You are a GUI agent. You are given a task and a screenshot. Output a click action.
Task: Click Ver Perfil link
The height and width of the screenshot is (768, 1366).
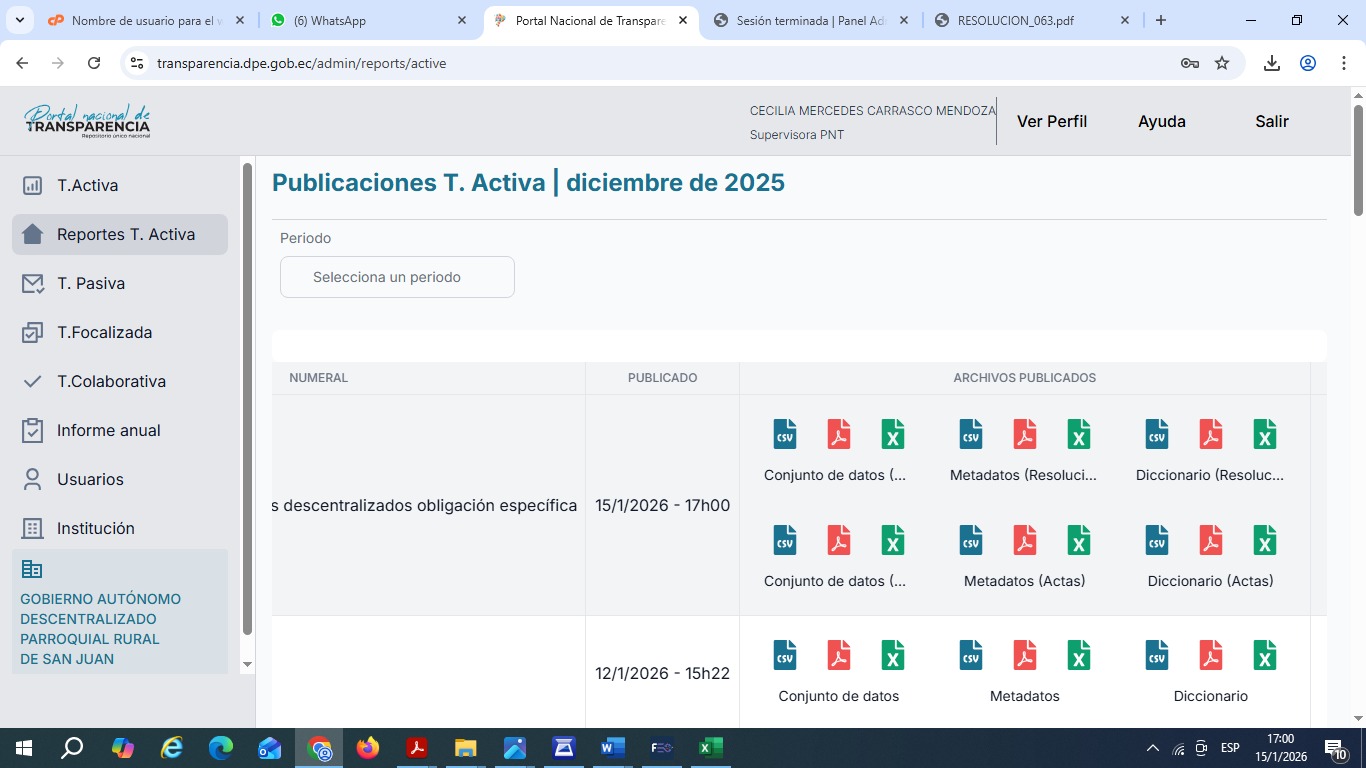coord(1052,121)
